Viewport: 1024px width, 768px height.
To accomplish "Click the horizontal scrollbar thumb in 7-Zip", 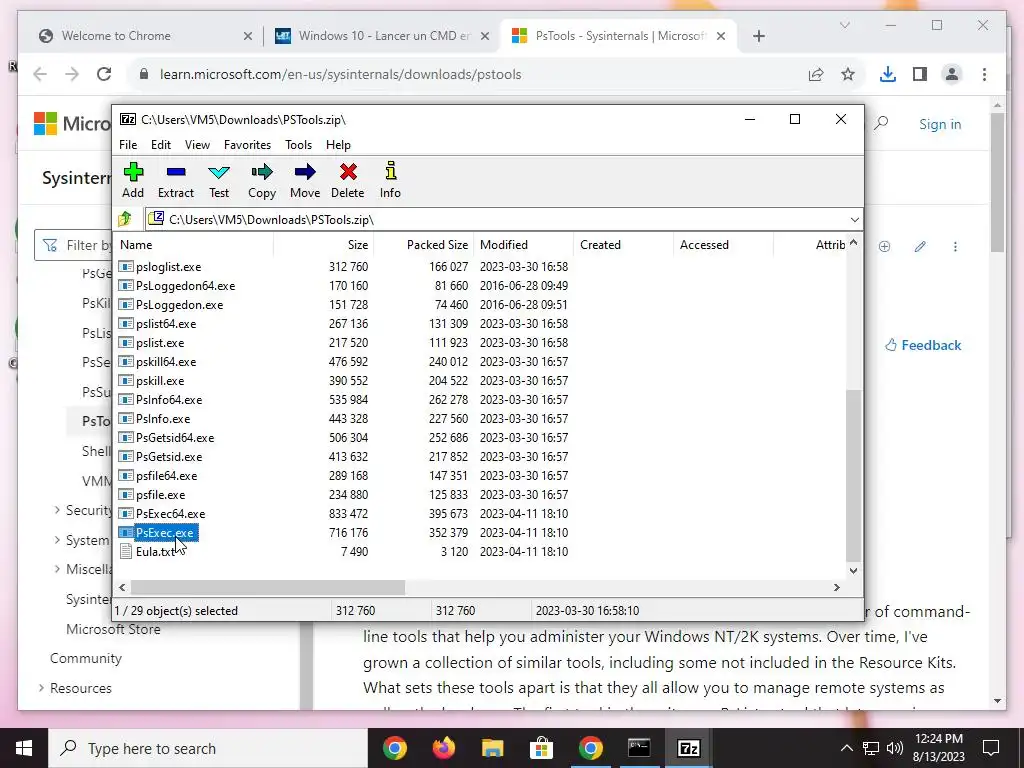I will tap(268, 588).
